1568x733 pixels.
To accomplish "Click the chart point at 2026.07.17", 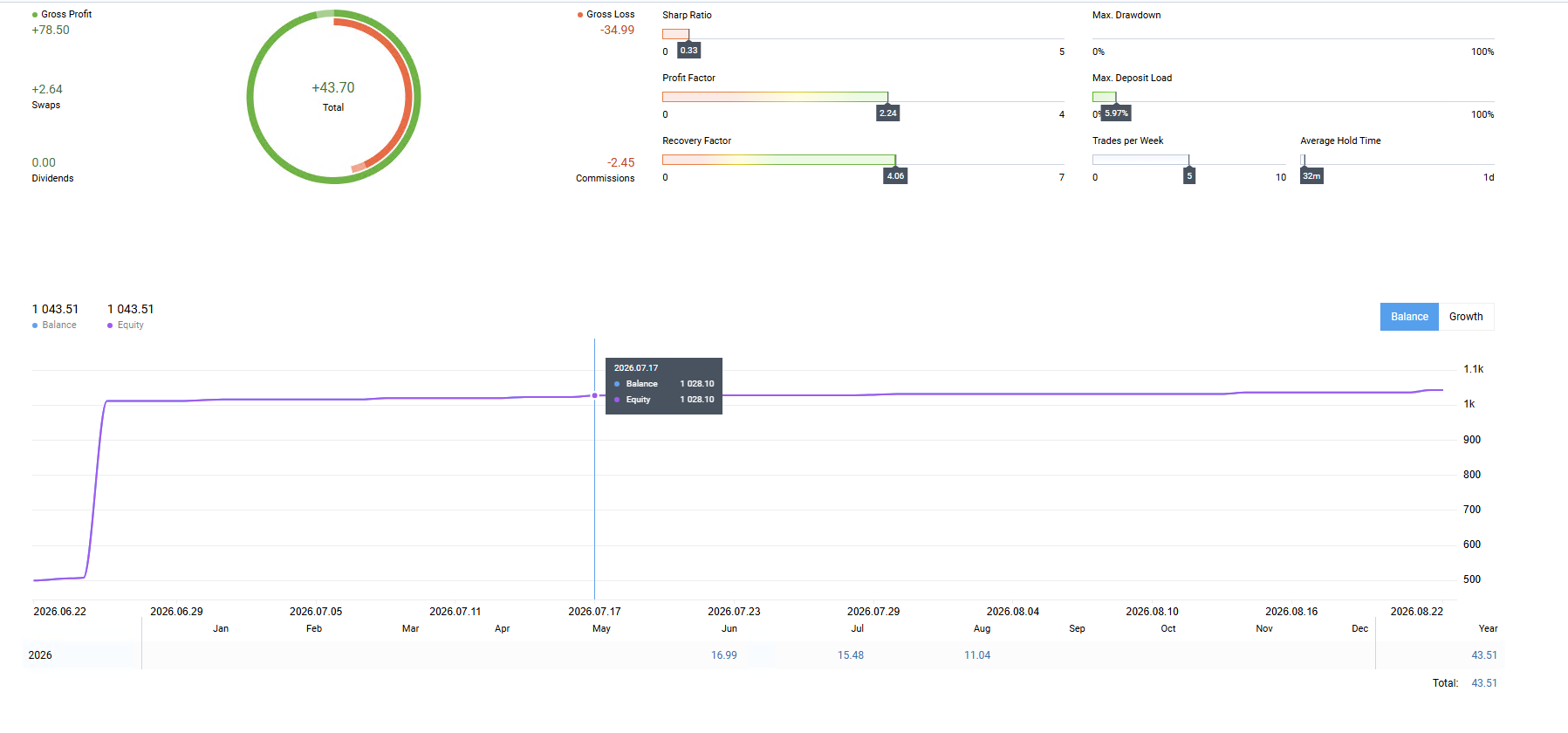I will [595, 395].
